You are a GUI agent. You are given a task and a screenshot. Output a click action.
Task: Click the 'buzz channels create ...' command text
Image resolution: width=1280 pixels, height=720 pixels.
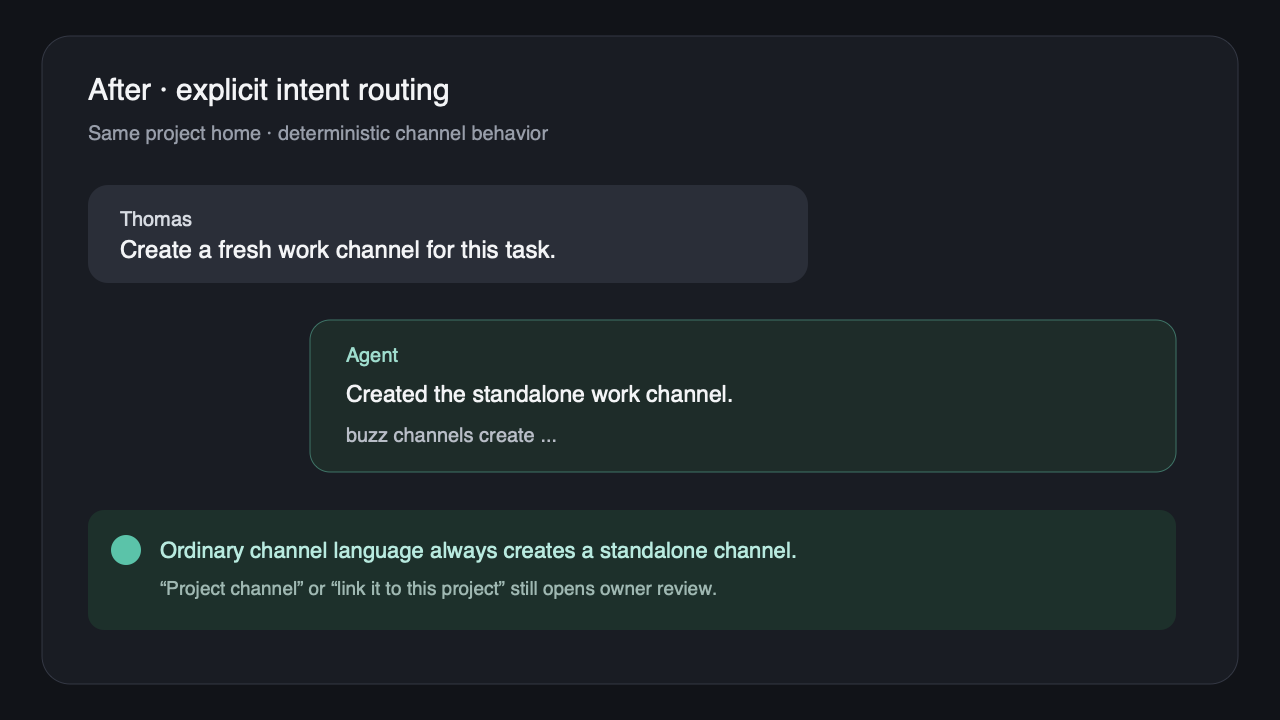(451, 435)
